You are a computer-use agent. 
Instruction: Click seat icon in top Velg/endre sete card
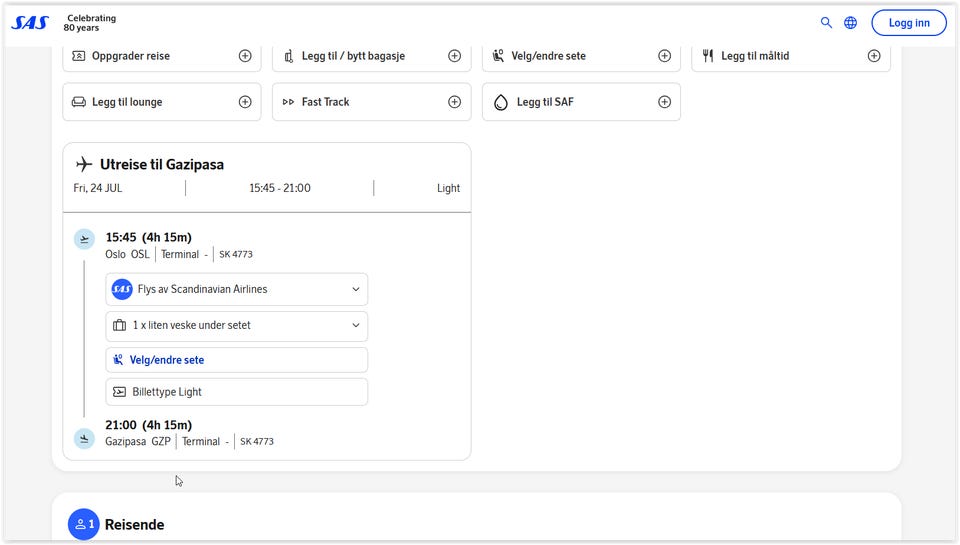[498, 56]
